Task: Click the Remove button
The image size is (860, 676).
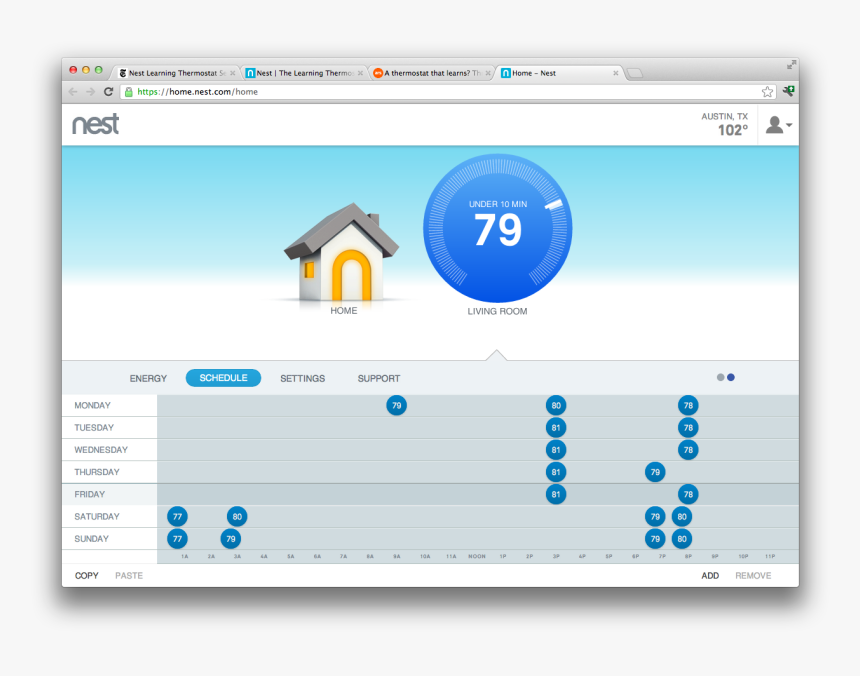Action: pyautogui.click(x=753, y=576)
